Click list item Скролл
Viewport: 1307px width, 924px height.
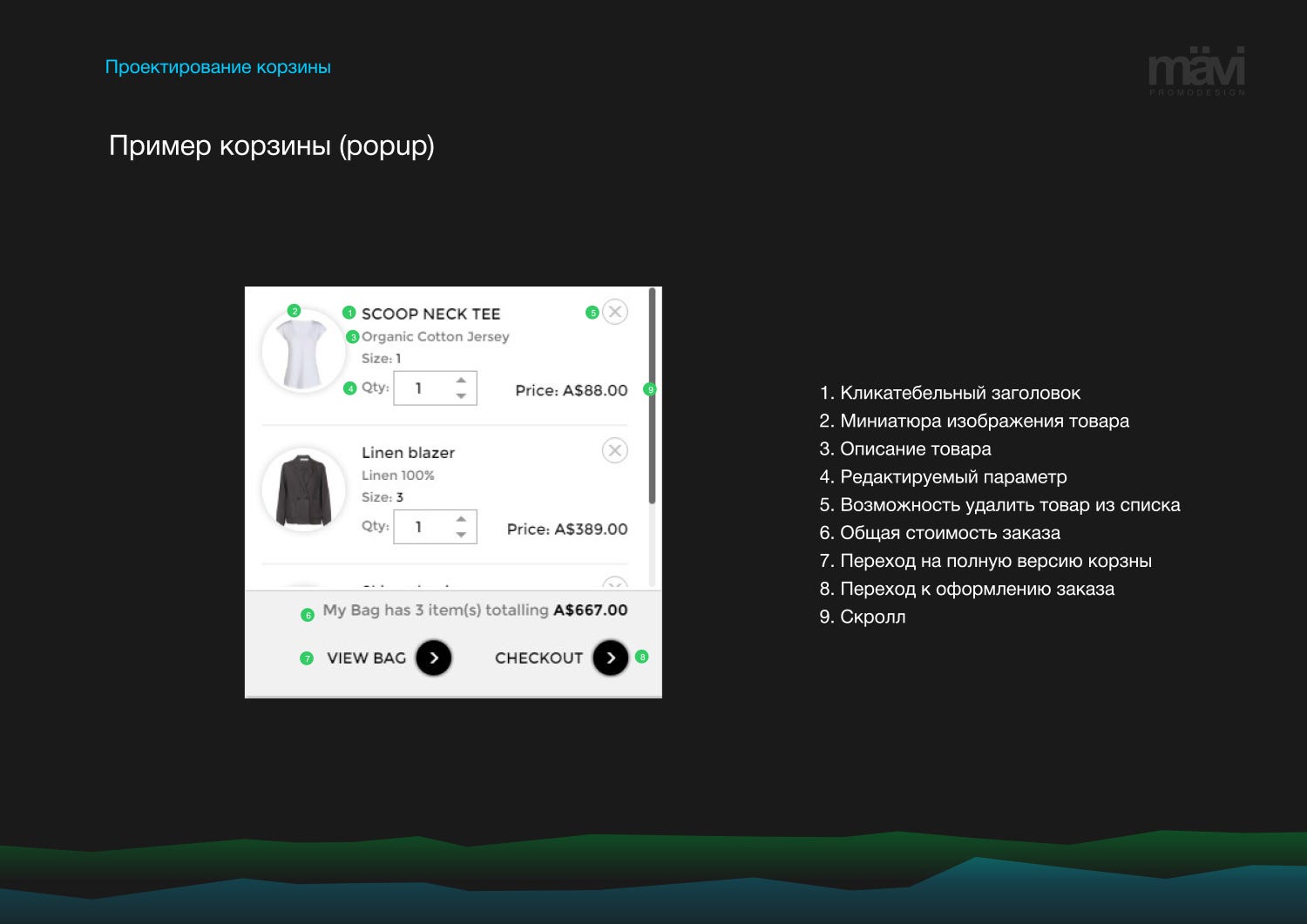tap(863, 617)
